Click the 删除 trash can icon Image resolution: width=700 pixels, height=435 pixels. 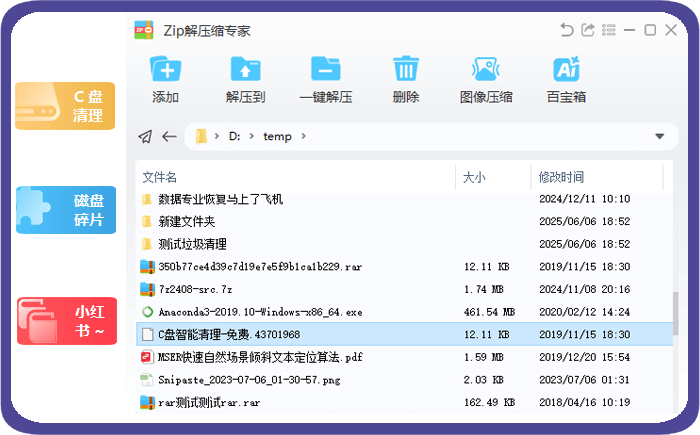[406, 69]
